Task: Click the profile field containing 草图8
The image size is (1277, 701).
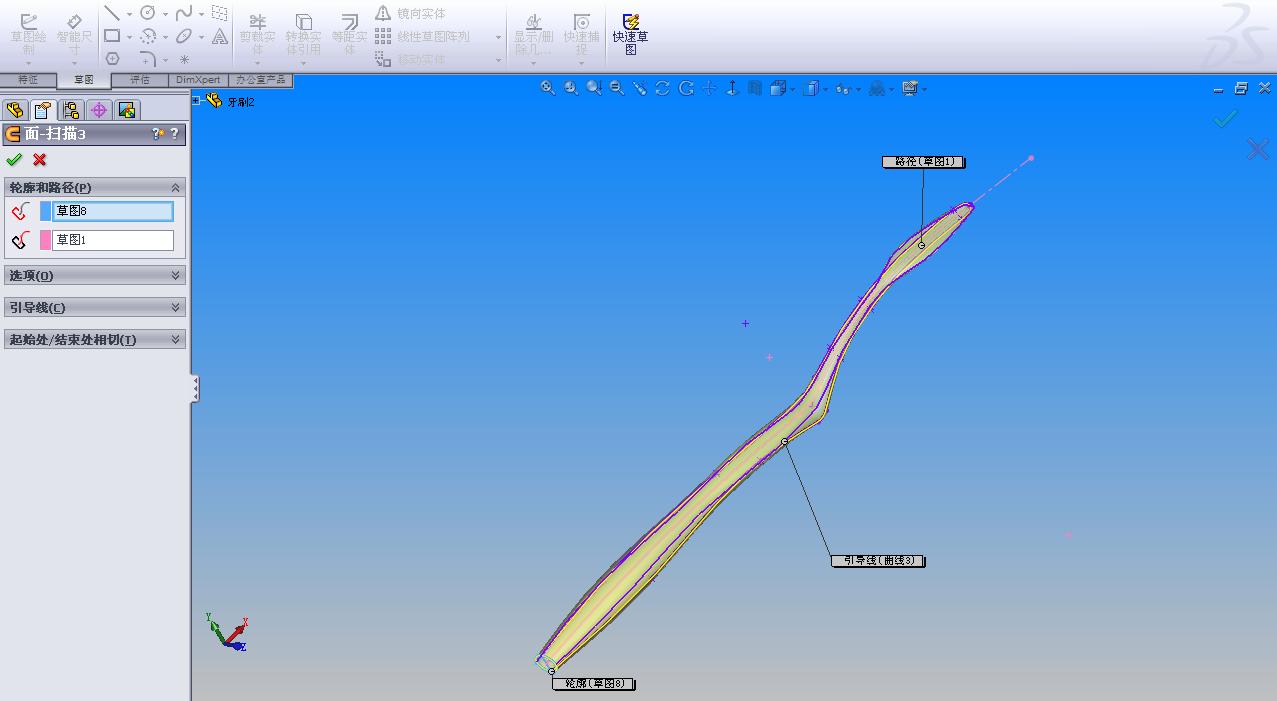Action: [x=112, y=211]
